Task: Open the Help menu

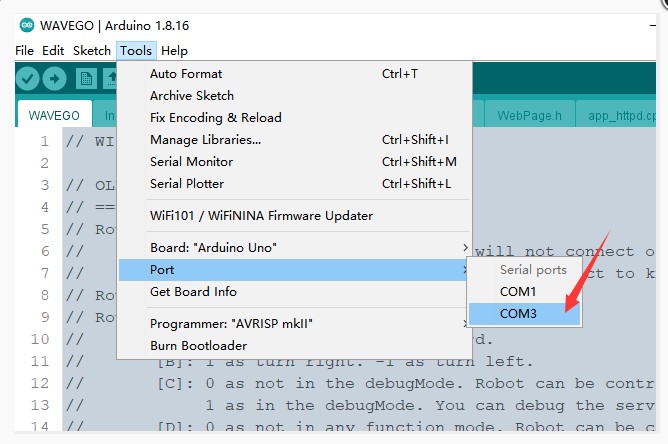Action: [174, 51]
